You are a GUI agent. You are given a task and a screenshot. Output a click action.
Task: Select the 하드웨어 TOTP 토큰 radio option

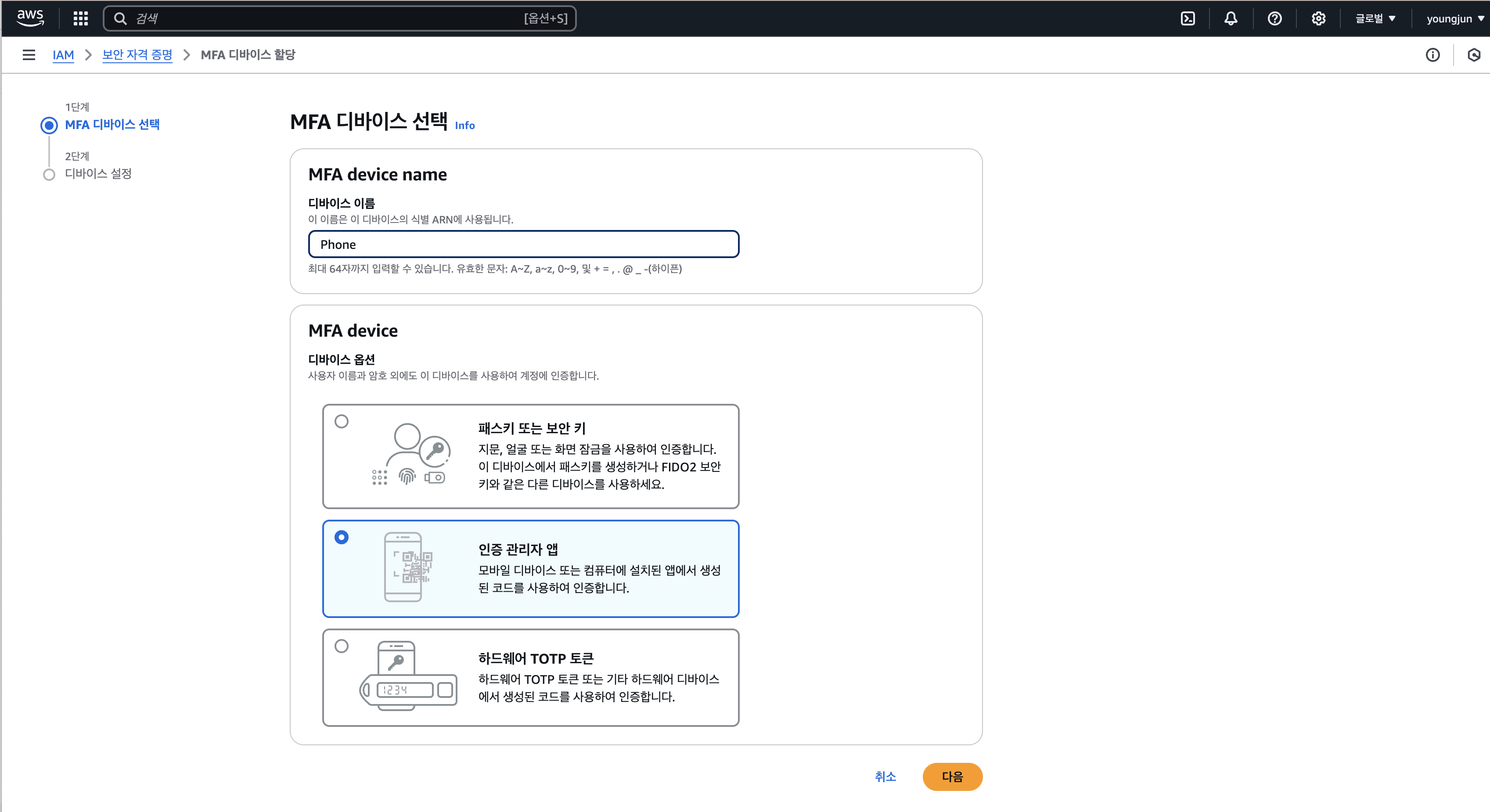click(342, 646)
